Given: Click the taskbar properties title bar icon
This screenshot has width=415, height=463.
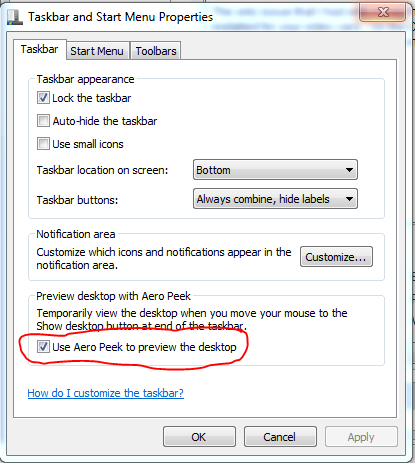Looking at the screenshot, I should [x=15, y=17].
